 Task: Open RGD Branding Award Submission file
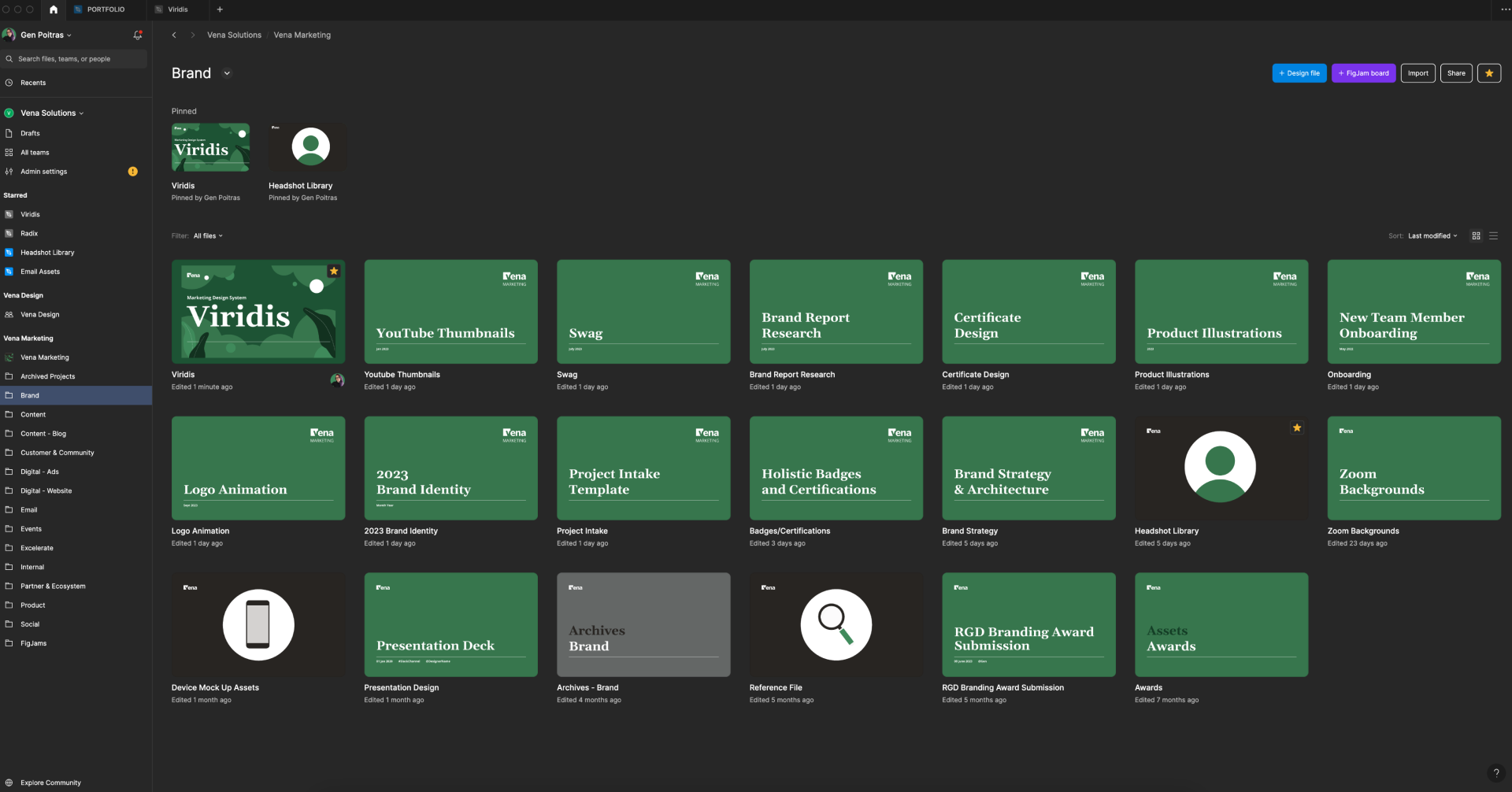[1028, 624]
